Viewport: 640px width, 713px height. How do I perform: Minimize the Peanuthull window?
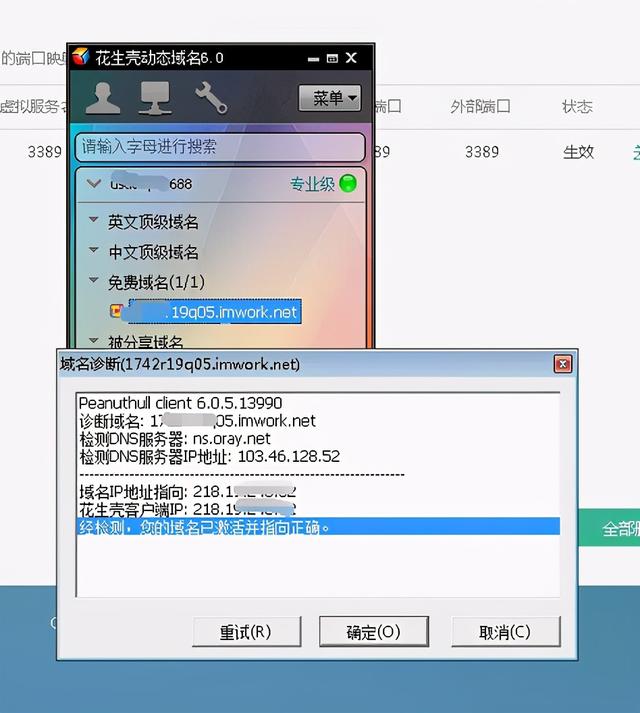click(x=313, y=59)
